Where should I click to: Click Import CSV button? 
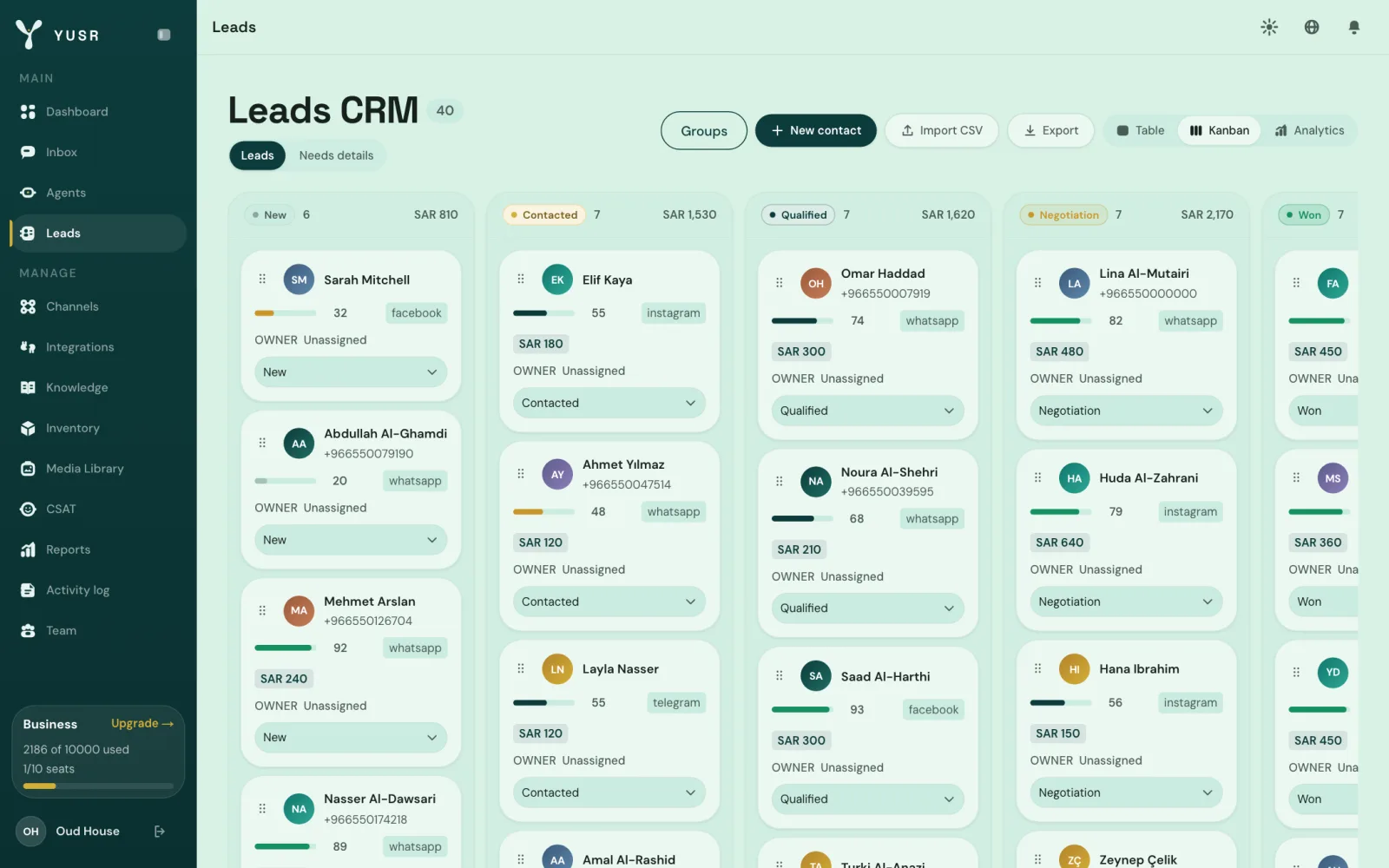pos(942,130)
